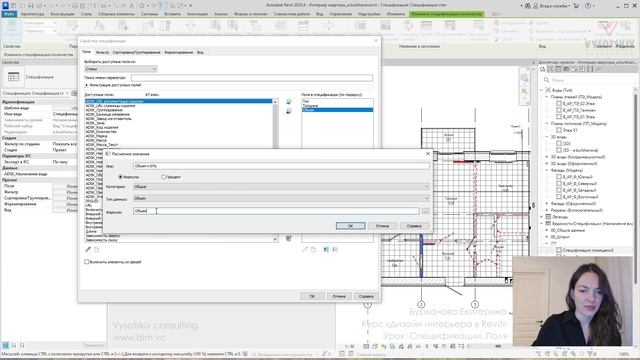640x360 pixels.
Task: Open schedule type selector in Properties panel
Action: [36, 93]
